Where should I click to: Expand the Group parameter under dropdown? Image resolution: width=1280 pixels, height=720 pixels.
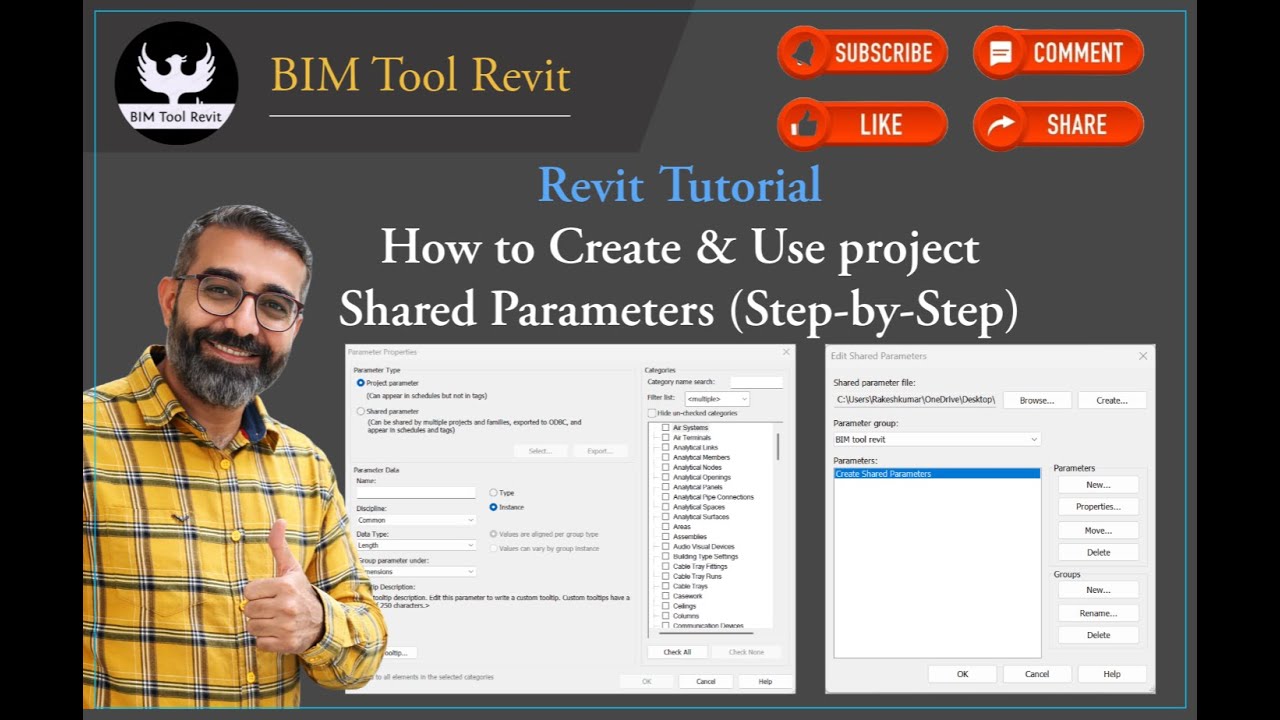click(x=416, y=572)
